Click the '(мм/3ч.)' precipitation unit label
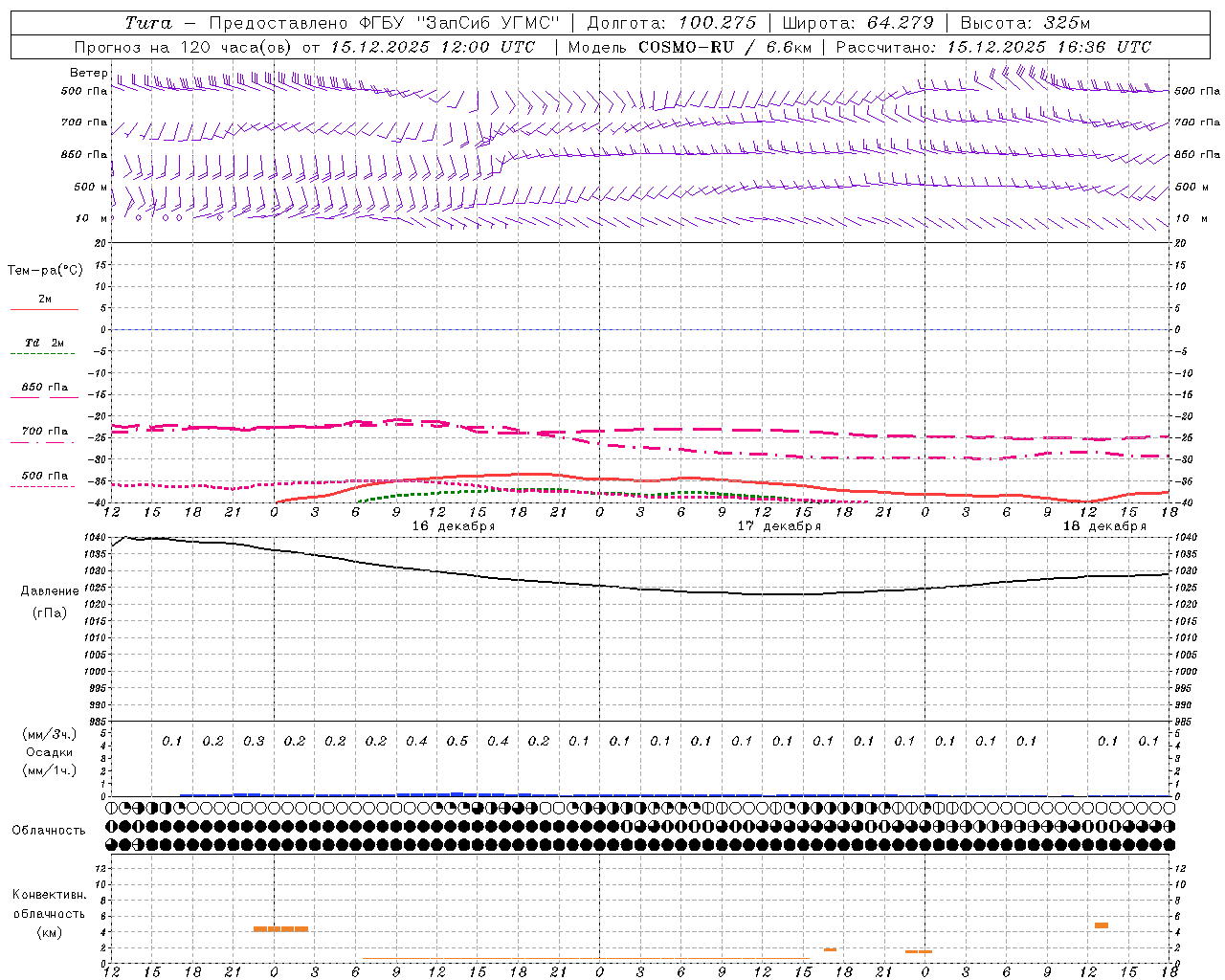Image resolution: width=1225 pixels, height=980 pixels. tap(50, 734)
